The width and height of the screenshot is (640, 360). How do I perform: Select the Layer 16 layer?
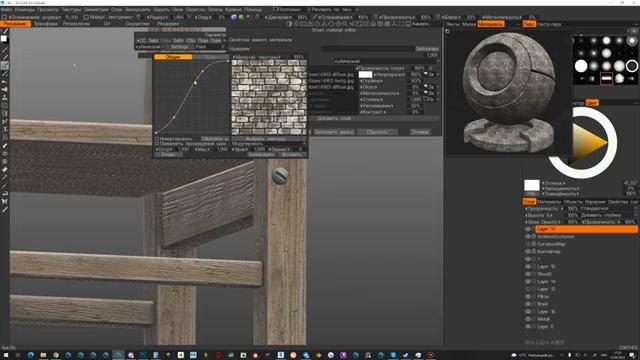(x=546, y=312)
